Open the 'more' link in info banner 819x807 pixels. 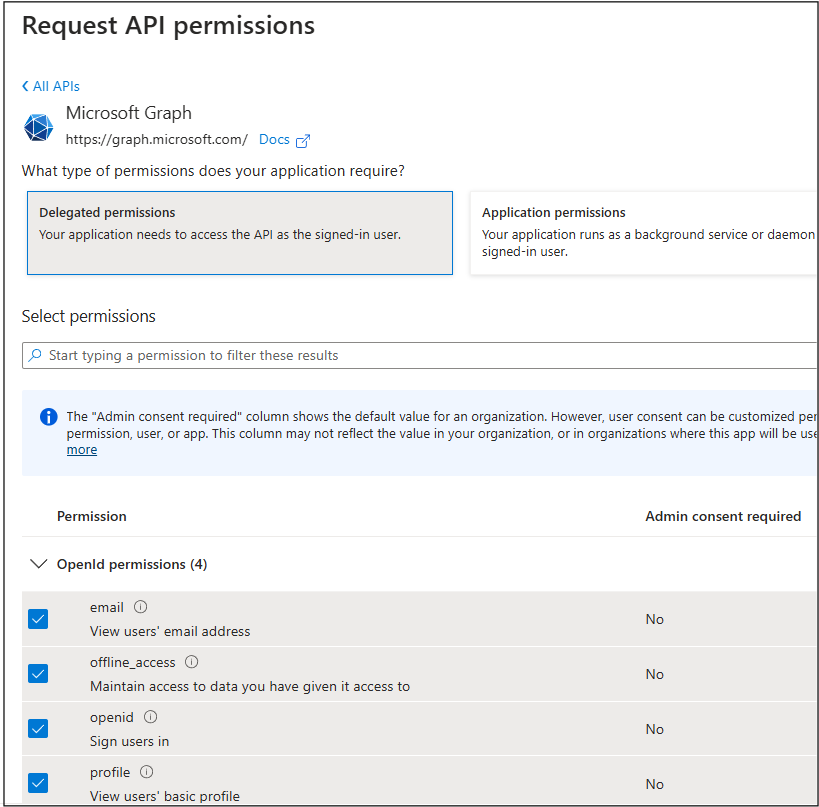(82, 450)
